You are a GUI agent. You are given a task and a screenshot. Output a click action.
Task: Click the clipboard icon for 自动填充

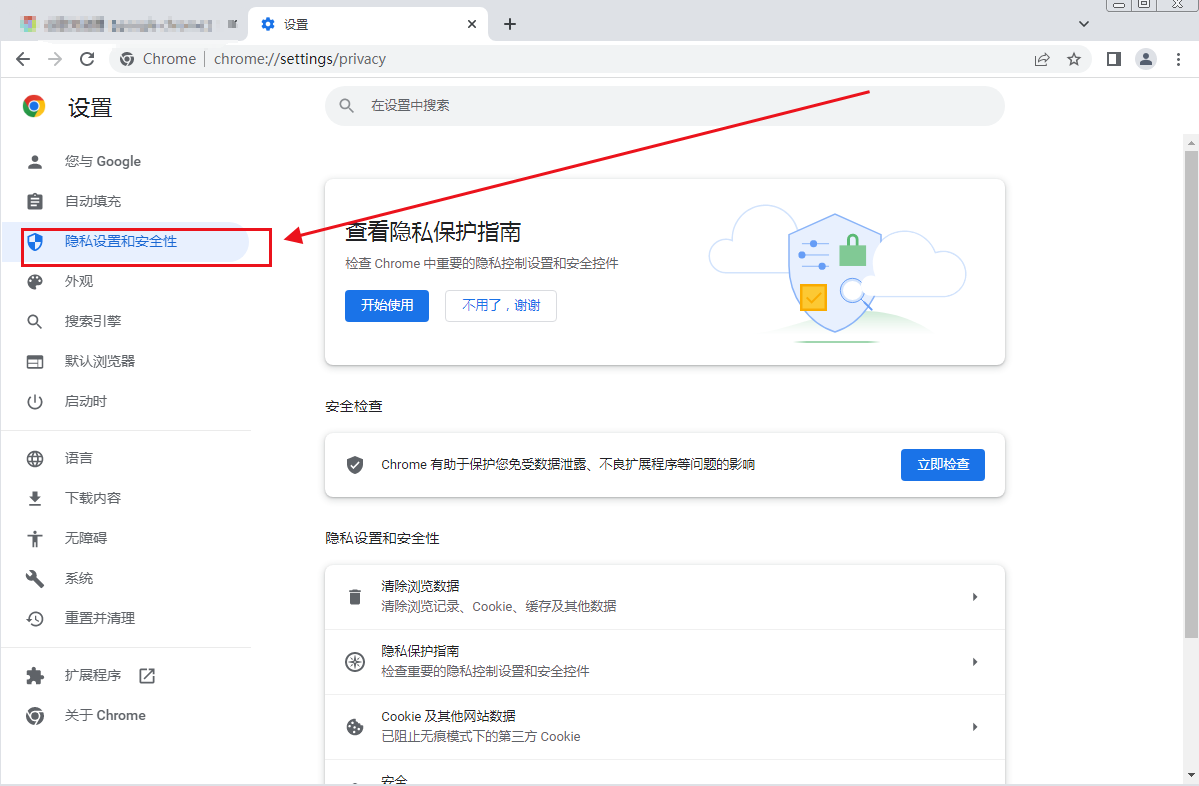tap(35, 201)
